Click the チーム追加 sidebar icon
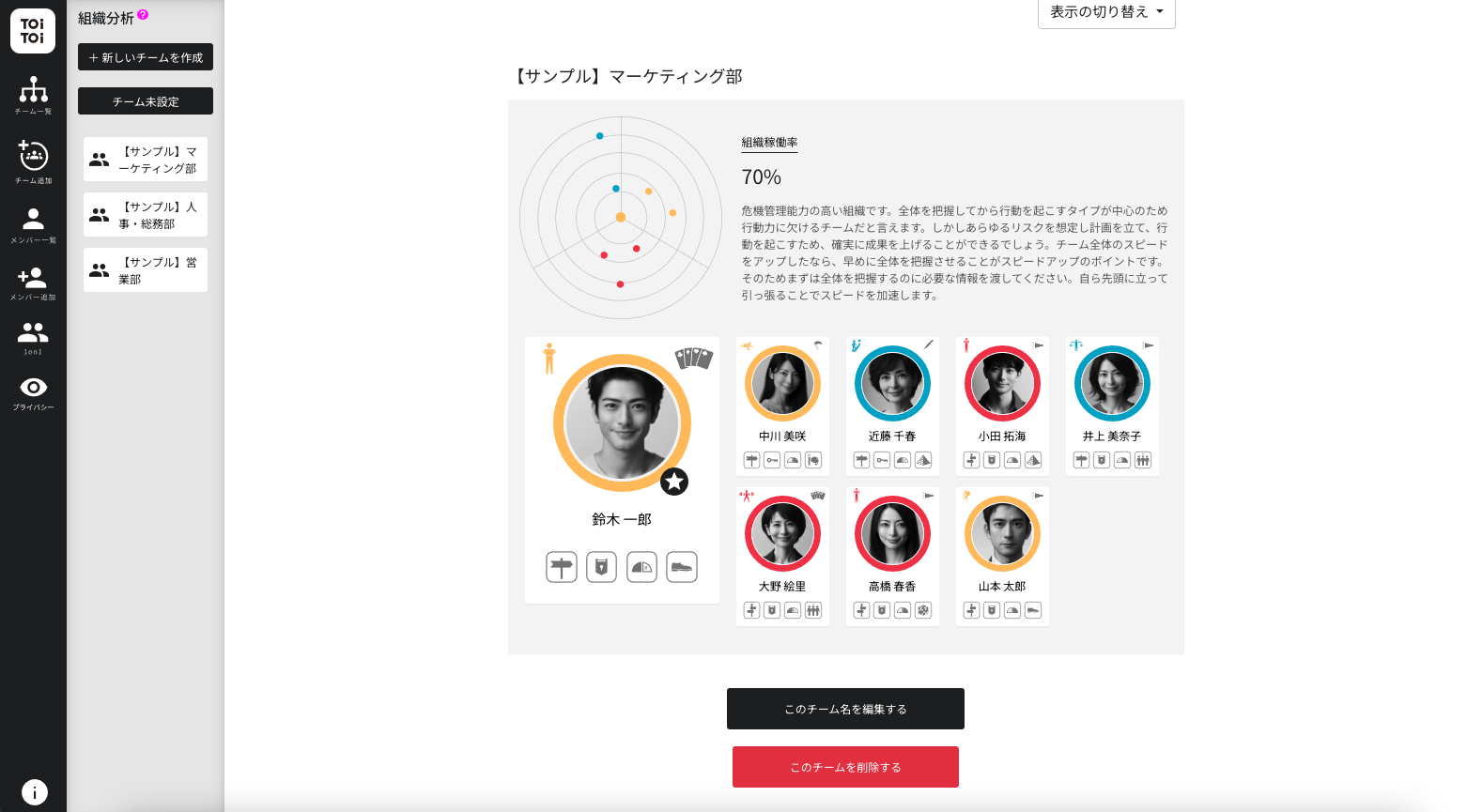The image size is (1467, 812). (x=33, y=161)
